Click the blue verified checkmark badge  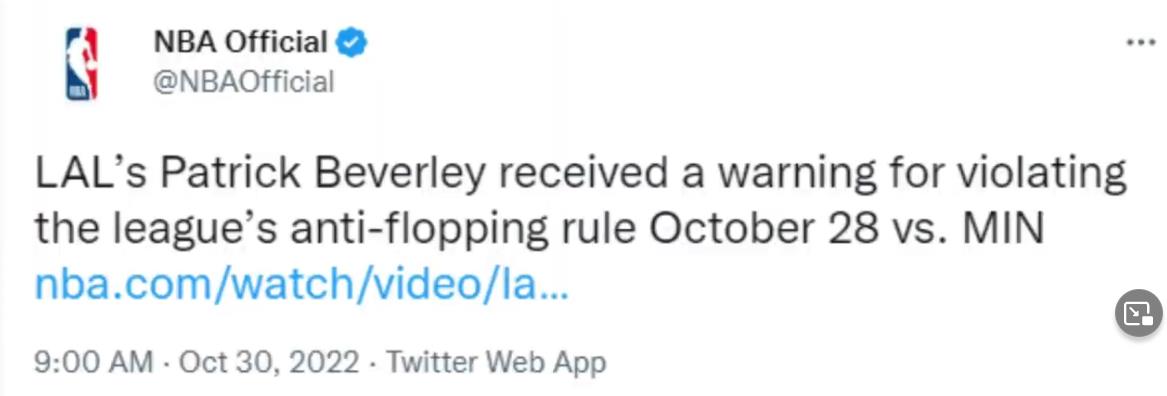coord(351,43)
